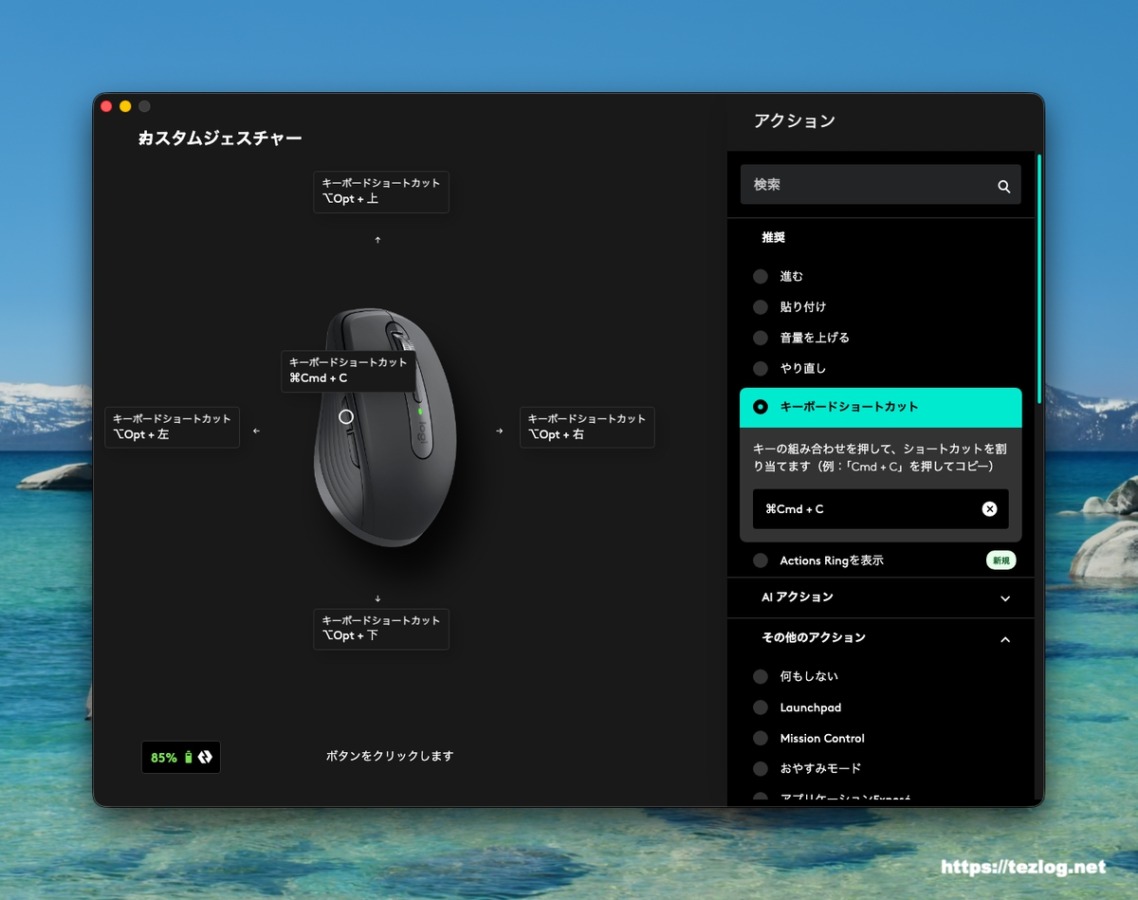Click the 新規 badge next to Actions Ring
This screenshot has width=1138, height=900.
coord(1000,560)
